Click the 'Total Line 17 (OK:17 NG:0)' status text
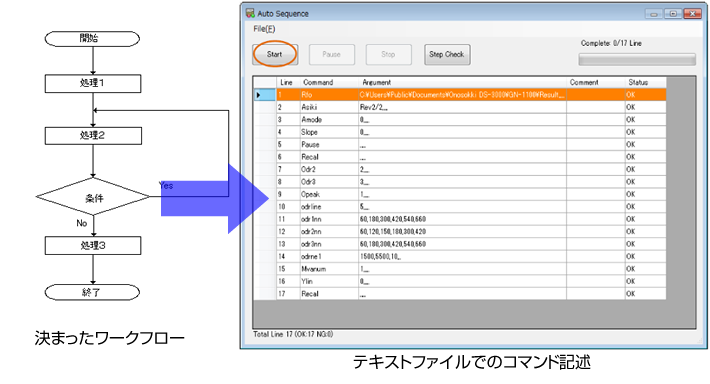The height and width of the screenshot is (384, 710). 293,334
